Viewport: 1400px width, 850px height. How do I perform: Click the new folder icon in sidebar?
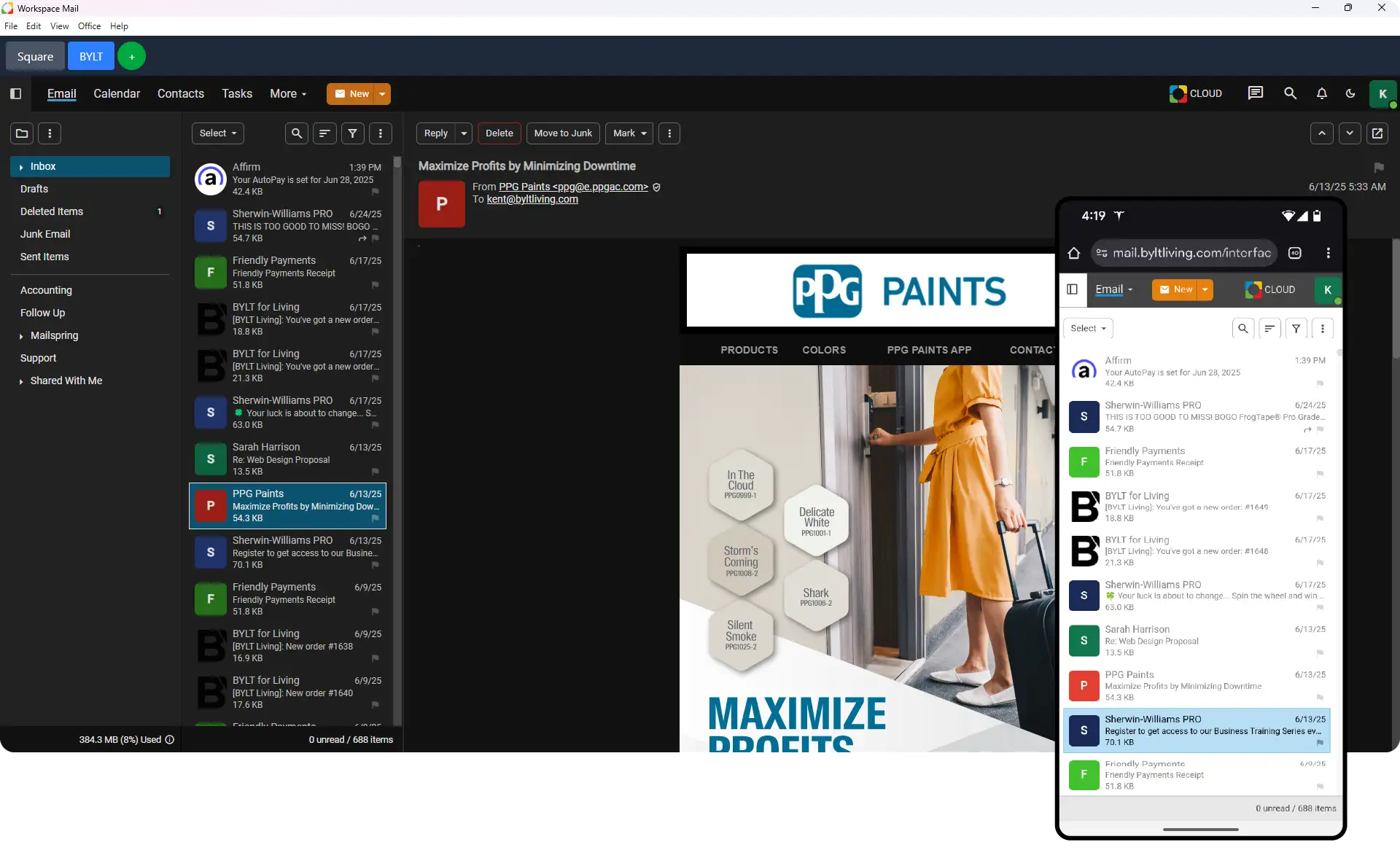pyautogui.click(x=22, y=133)
